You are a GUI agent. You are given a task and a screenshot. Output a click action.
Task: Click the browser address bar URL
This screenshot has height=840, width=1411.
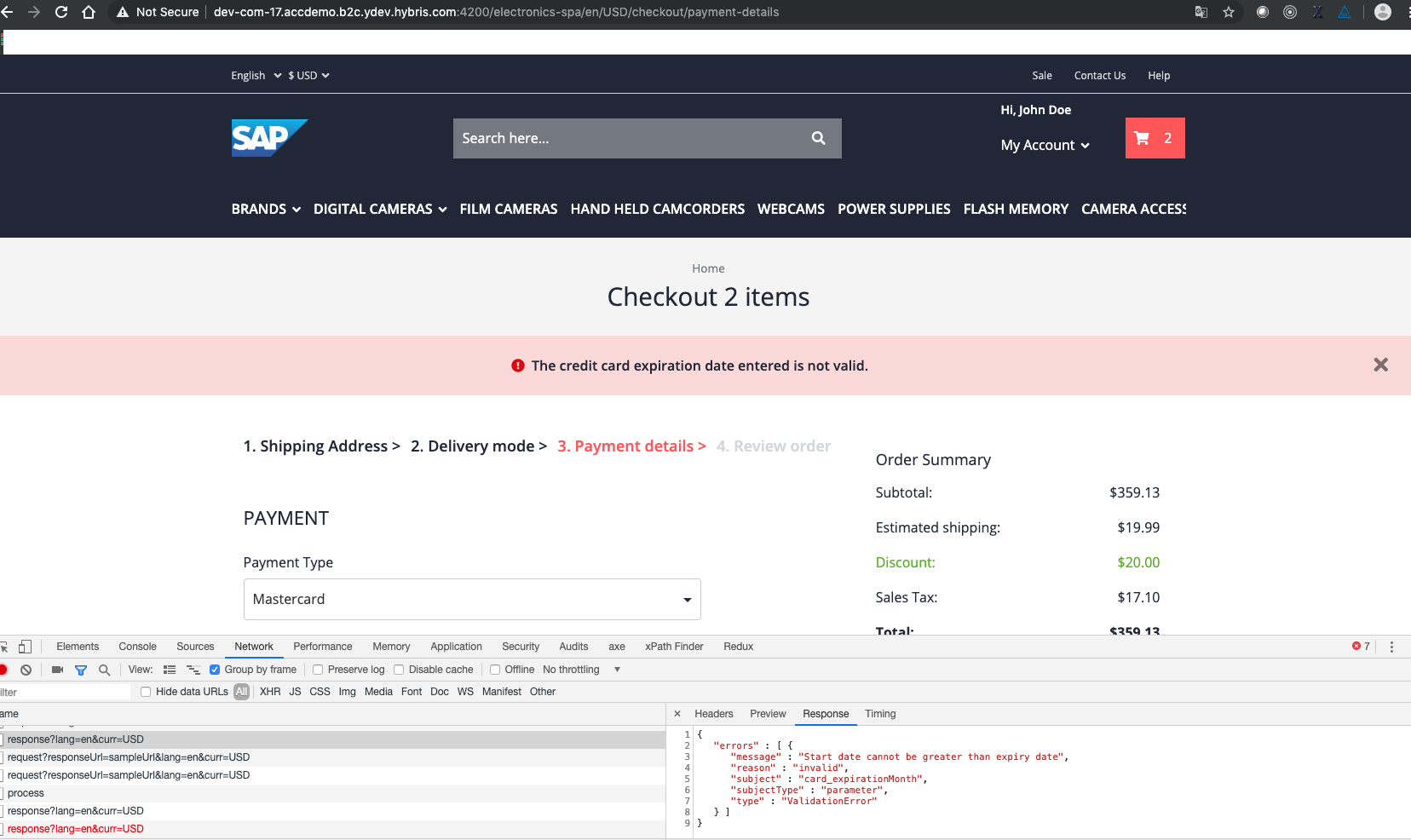pos(496,12)
